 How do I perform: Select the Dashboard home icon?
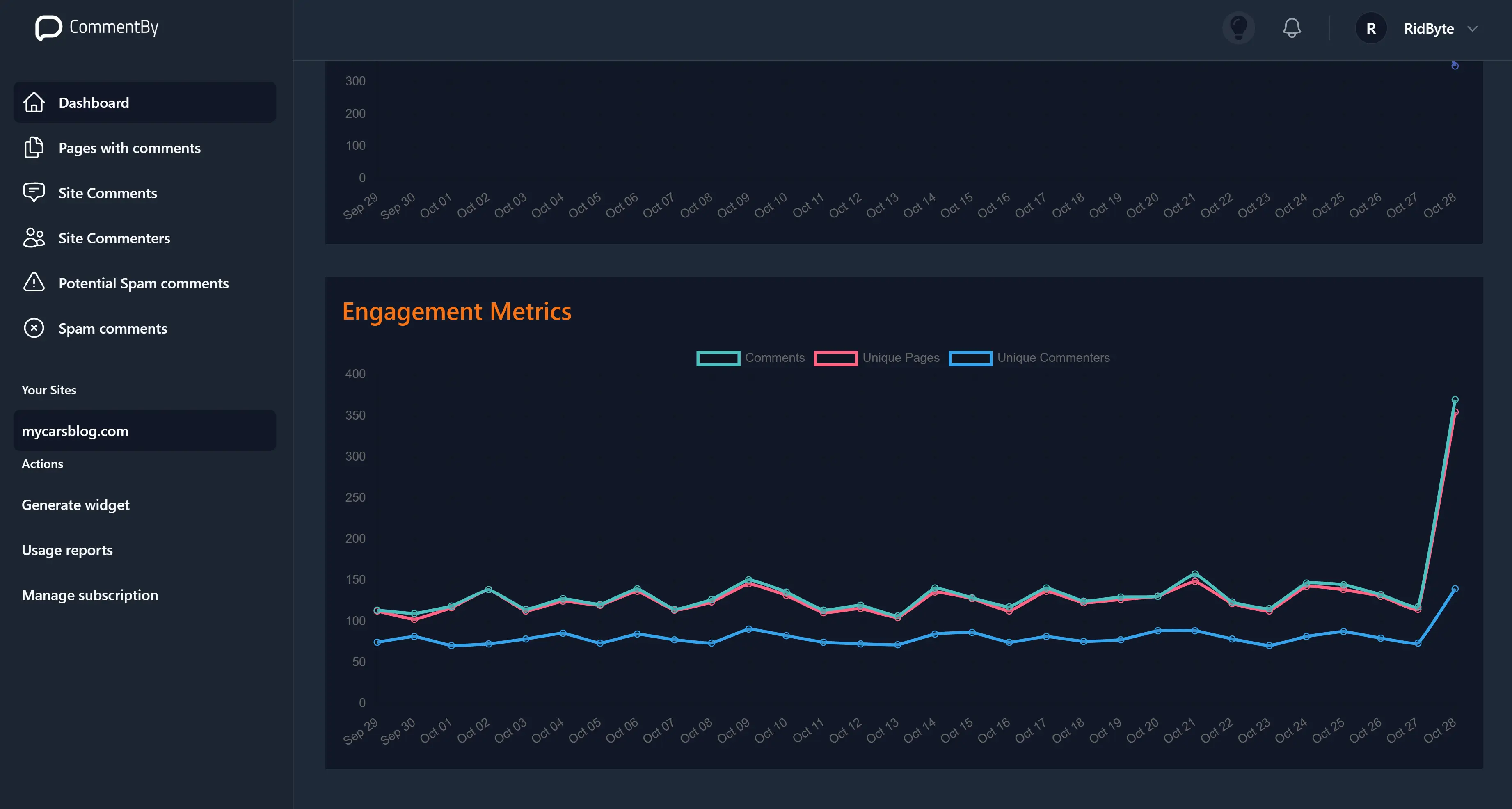click(34, 102)
